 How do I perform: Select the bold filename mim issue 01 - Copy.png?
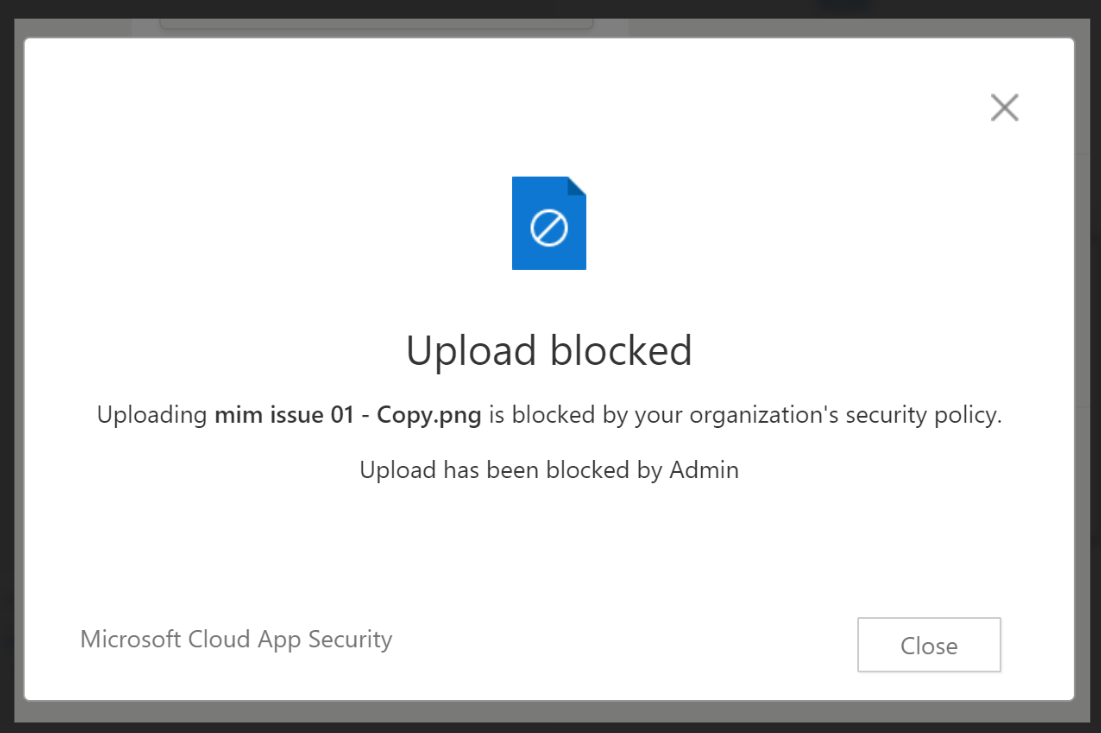tap(346, 414)
